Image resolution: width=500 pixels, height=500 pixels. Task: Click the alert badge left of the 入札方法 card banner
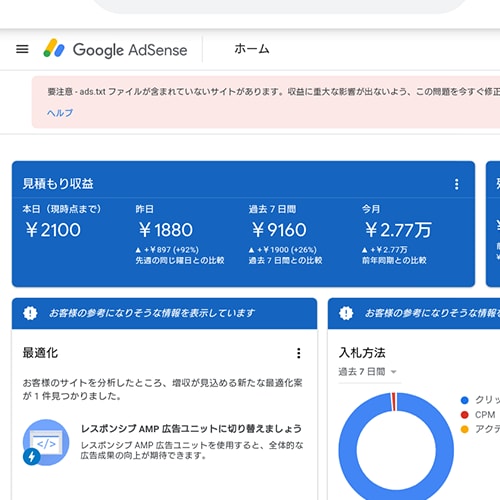pos(346,313)
